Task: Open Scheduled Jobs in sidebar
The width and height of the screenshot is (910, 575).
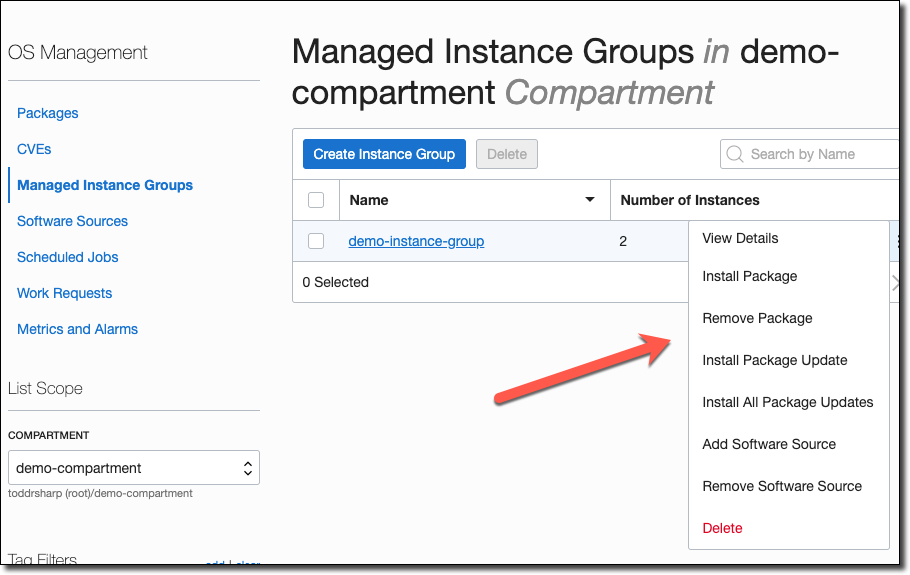Action: pos(67,257)
